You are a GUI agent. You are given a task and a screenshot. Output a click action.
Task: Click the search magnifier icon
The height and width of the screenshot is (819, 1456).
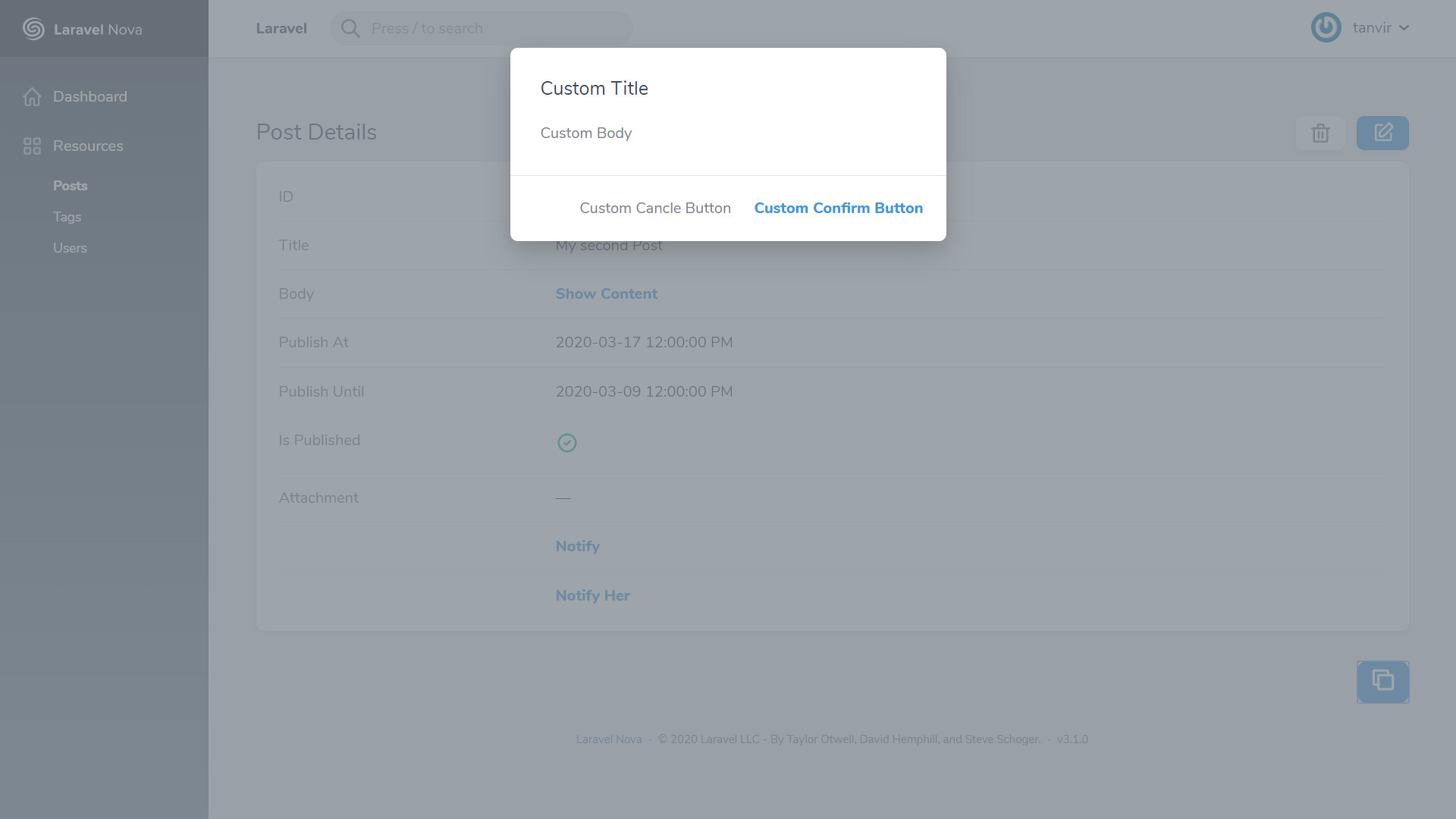(x=350, y=29)
